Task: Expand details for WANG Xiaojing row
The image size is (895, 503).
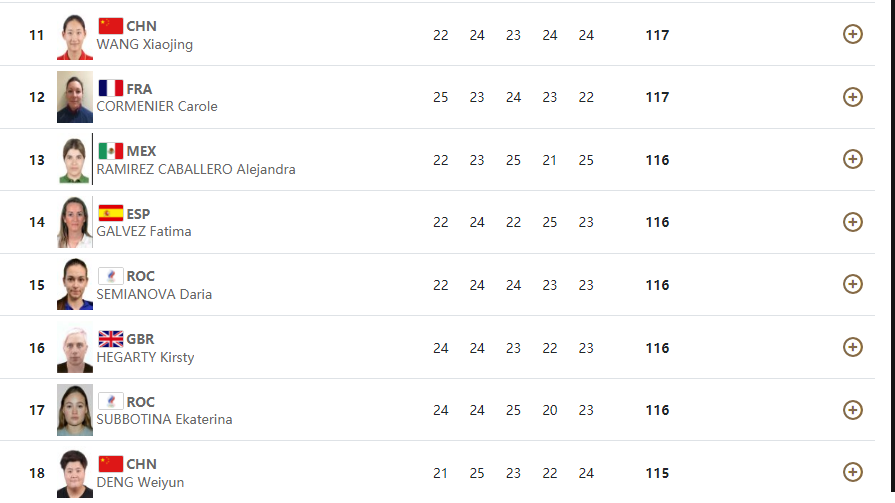Action: (x=852, y=34)
